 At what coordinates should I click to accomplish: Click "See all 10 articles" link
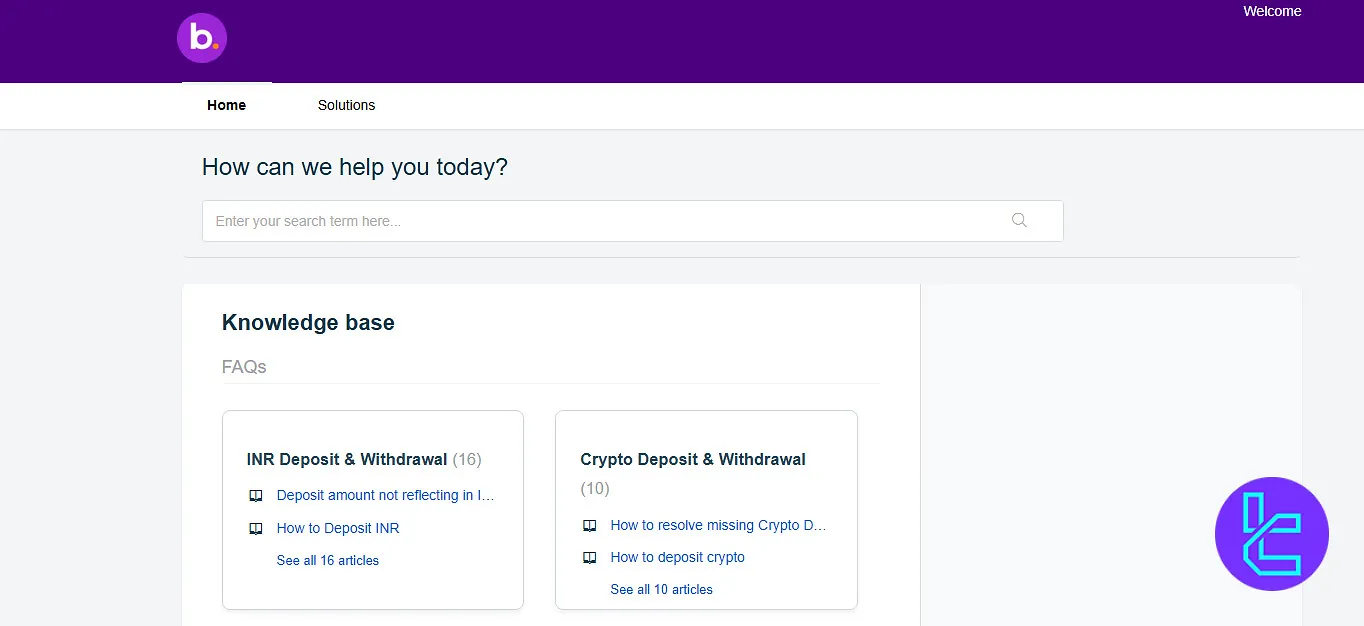pos(661,589)
